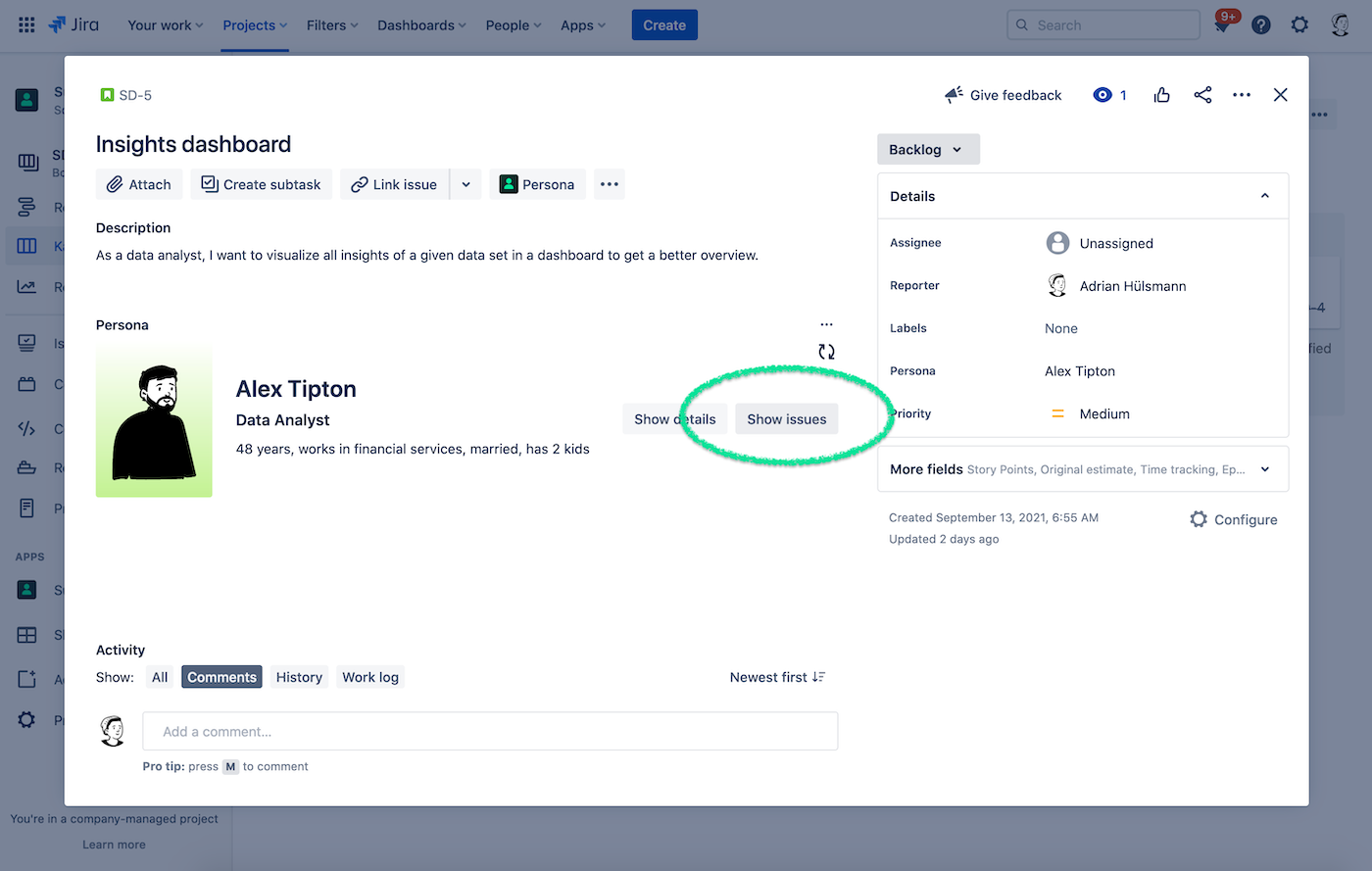Click the Give feedback button

tap(1003, 95)
